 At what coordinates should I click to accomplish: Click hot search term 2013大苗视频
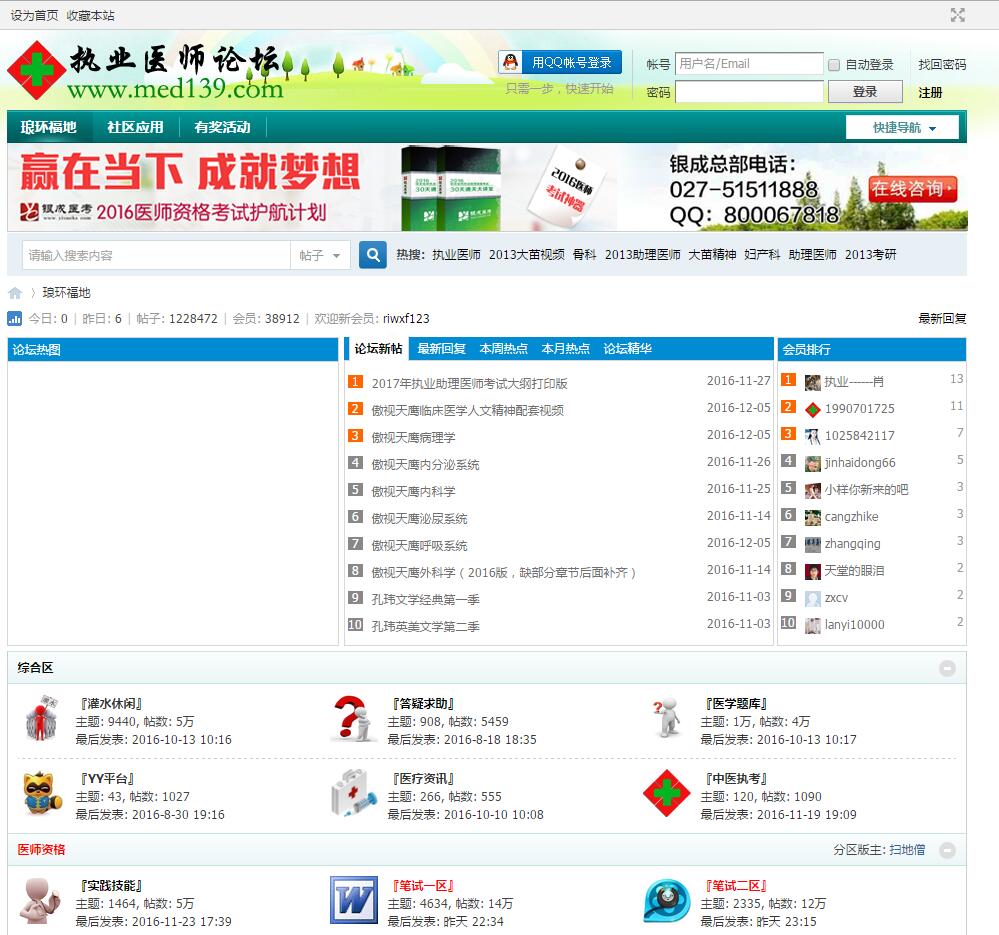coord(526,255)
